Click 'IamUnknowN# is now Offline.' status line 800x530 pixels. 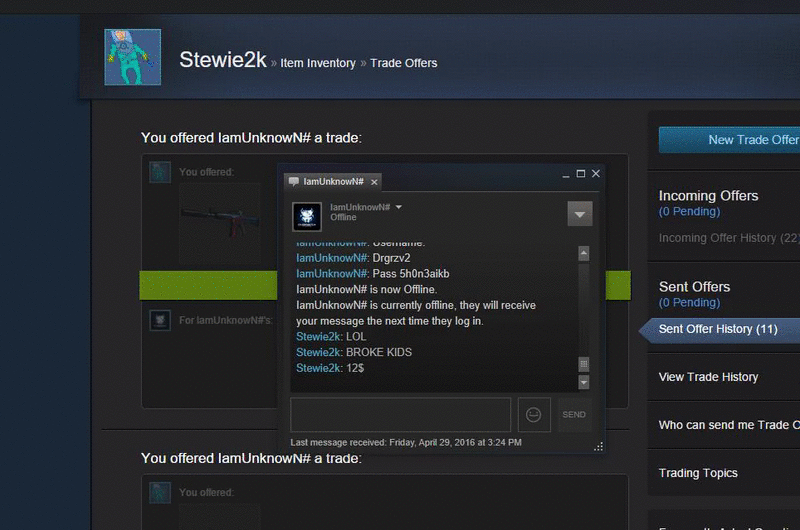[366, 290]
